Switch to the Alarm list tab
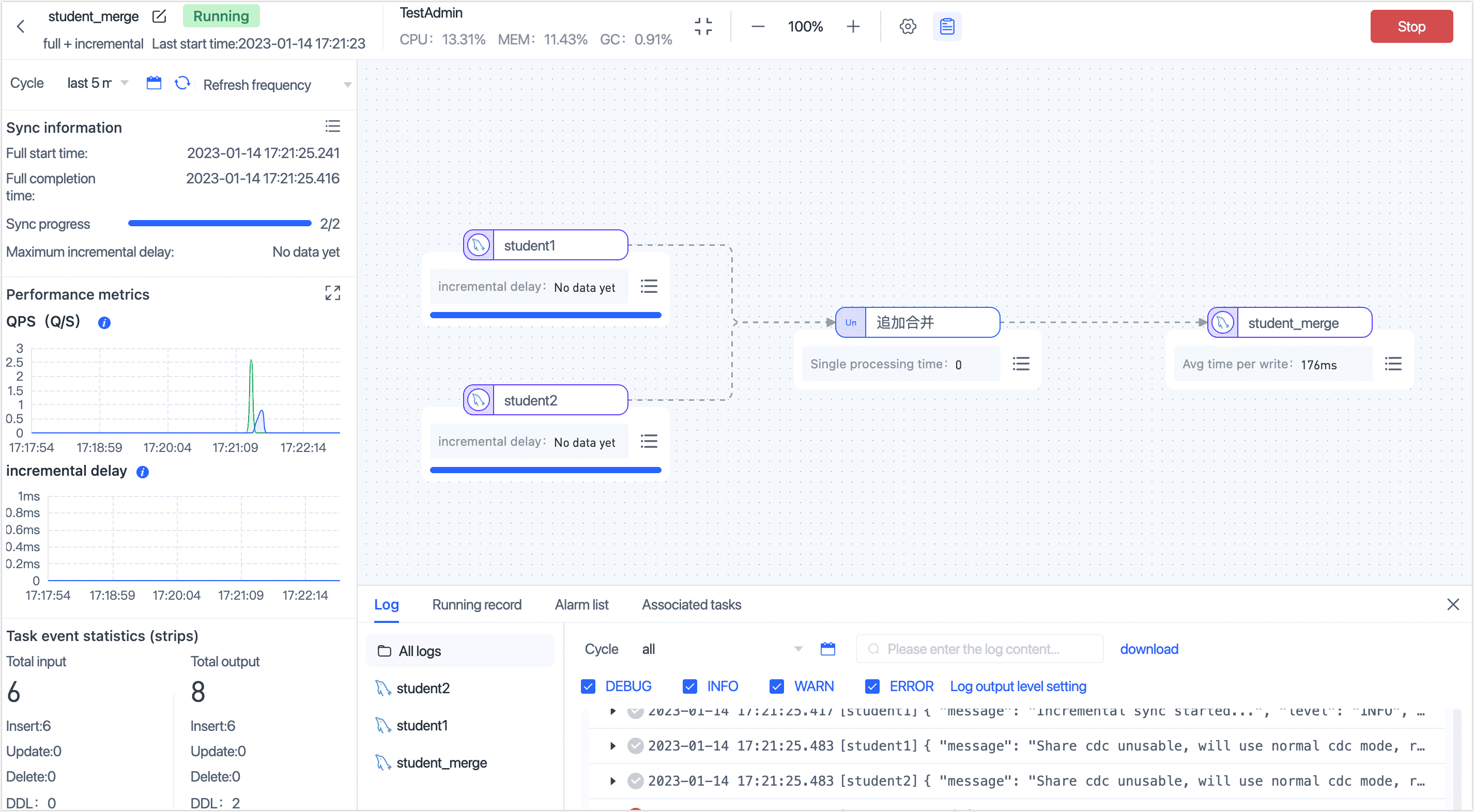Screen dimensions: 1474x812 tap(581, 604)
